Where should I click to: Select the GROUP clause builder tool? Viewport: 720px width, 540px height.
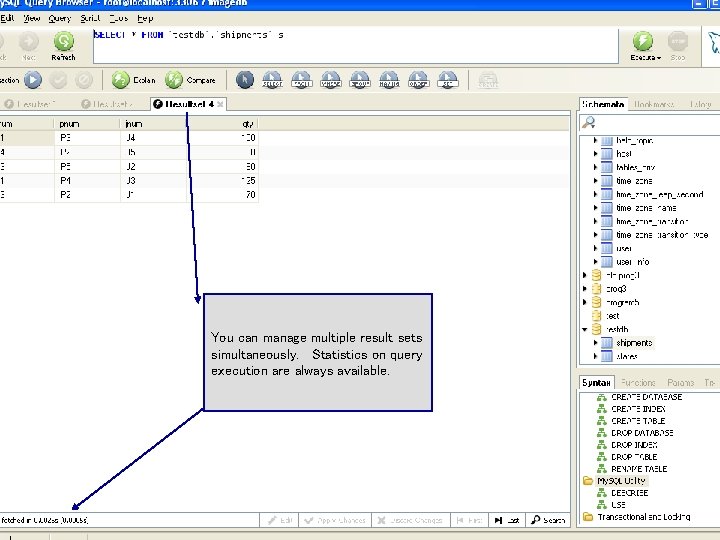[360, 80]
